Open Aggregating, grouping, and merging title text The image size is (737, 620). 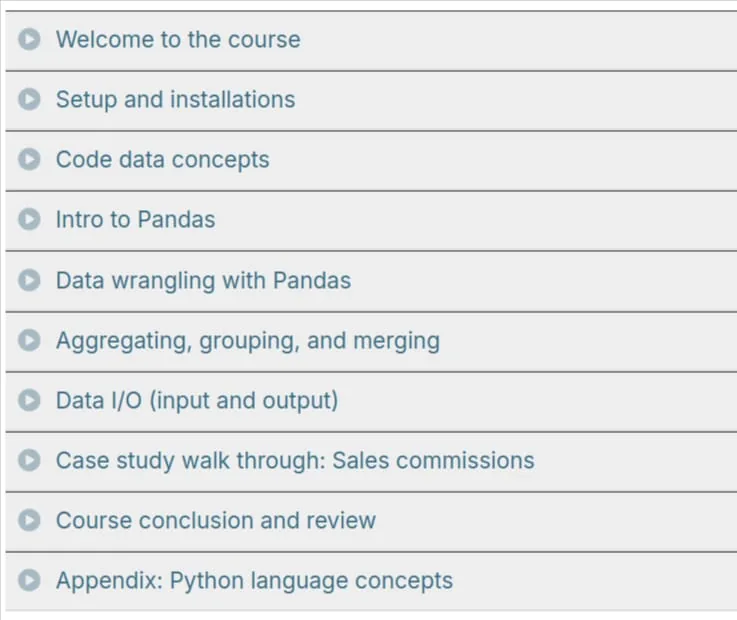(248, 341)
